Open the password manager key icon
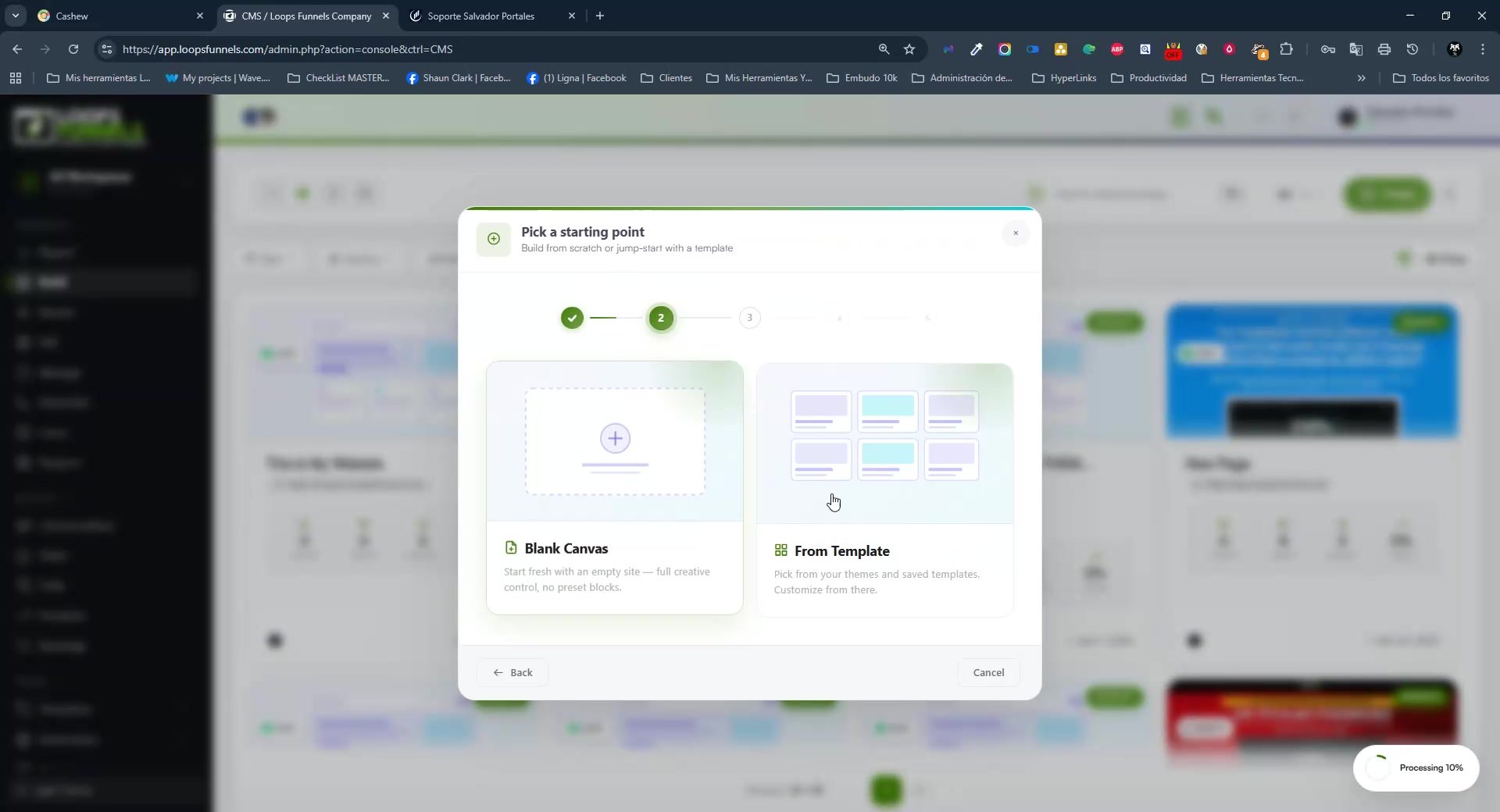The width and height of the screenshot is (1500, 812). click(x=1328, y=49)
